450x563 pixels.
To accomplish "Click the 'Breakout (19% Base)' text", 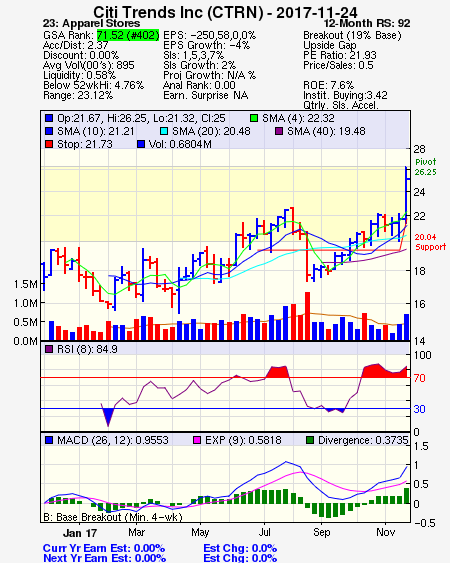I will click(352, 35).
